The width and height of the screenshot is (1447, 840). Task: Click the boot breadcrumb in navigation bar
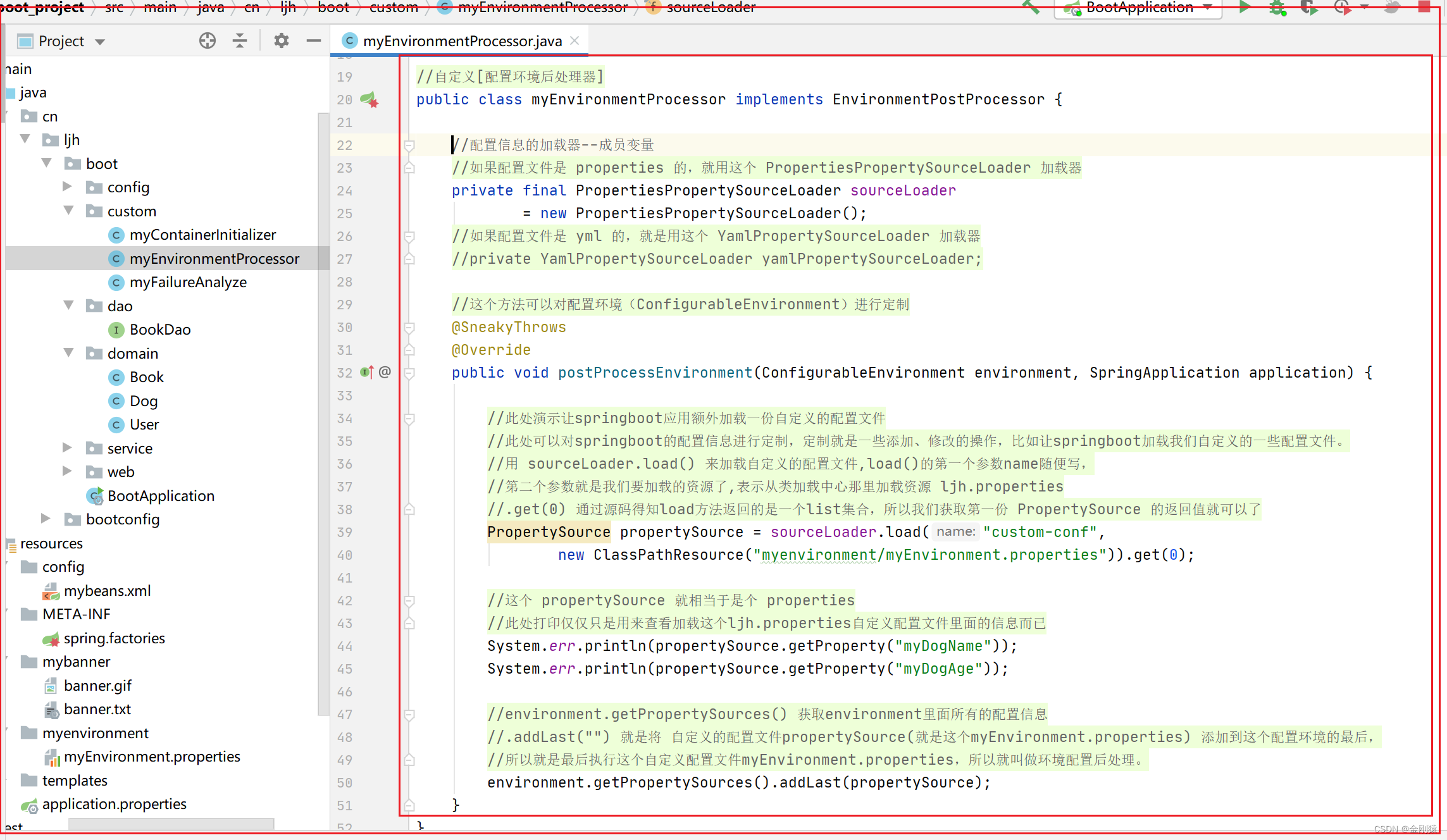(x=333, y=7)
